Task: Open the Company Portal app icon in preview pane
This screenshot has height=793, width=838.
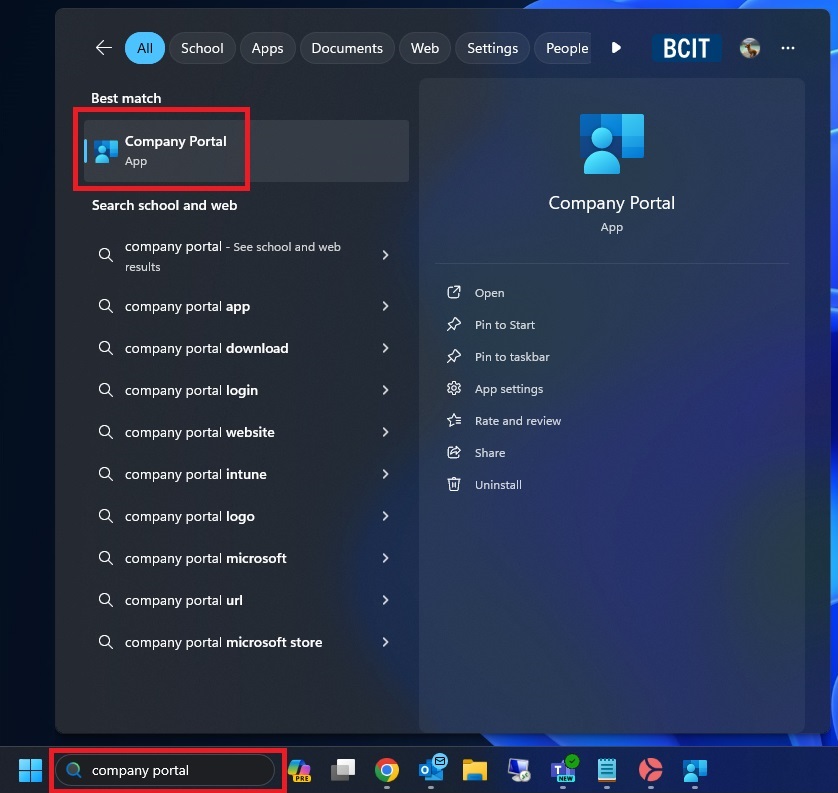Action: coord(611,146)
